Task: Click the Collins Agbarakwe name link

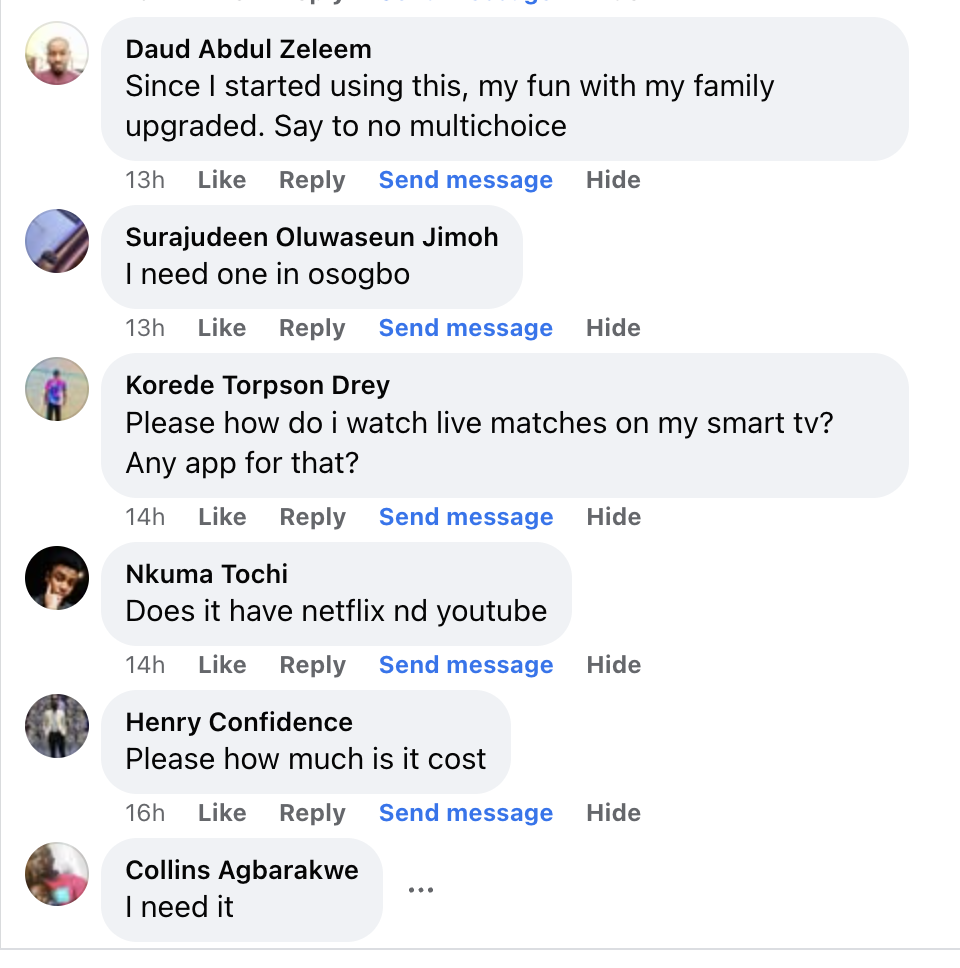Action: pos(242,870)
